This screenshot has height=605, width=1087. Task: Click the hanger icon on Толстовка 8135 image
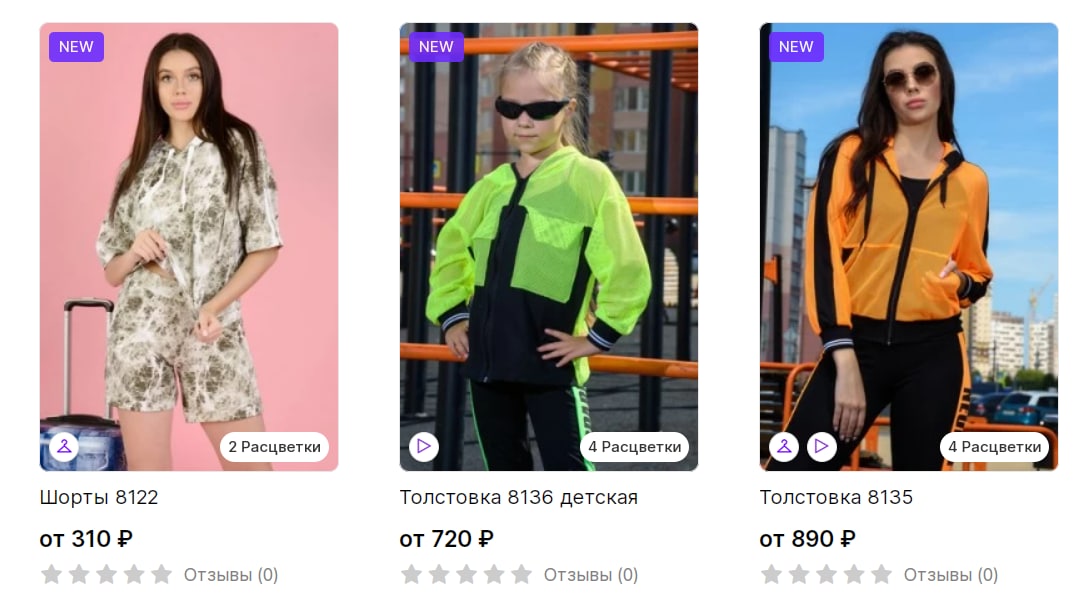(x=784, y=446)
